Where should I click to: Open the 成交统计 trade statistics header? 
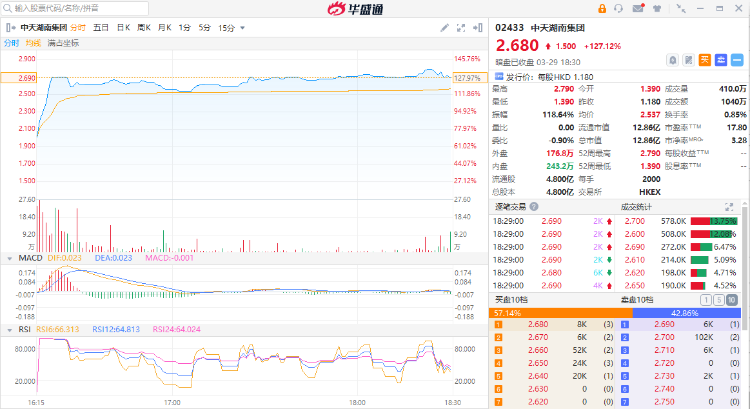pyautogui.click(x=636, y=207)
